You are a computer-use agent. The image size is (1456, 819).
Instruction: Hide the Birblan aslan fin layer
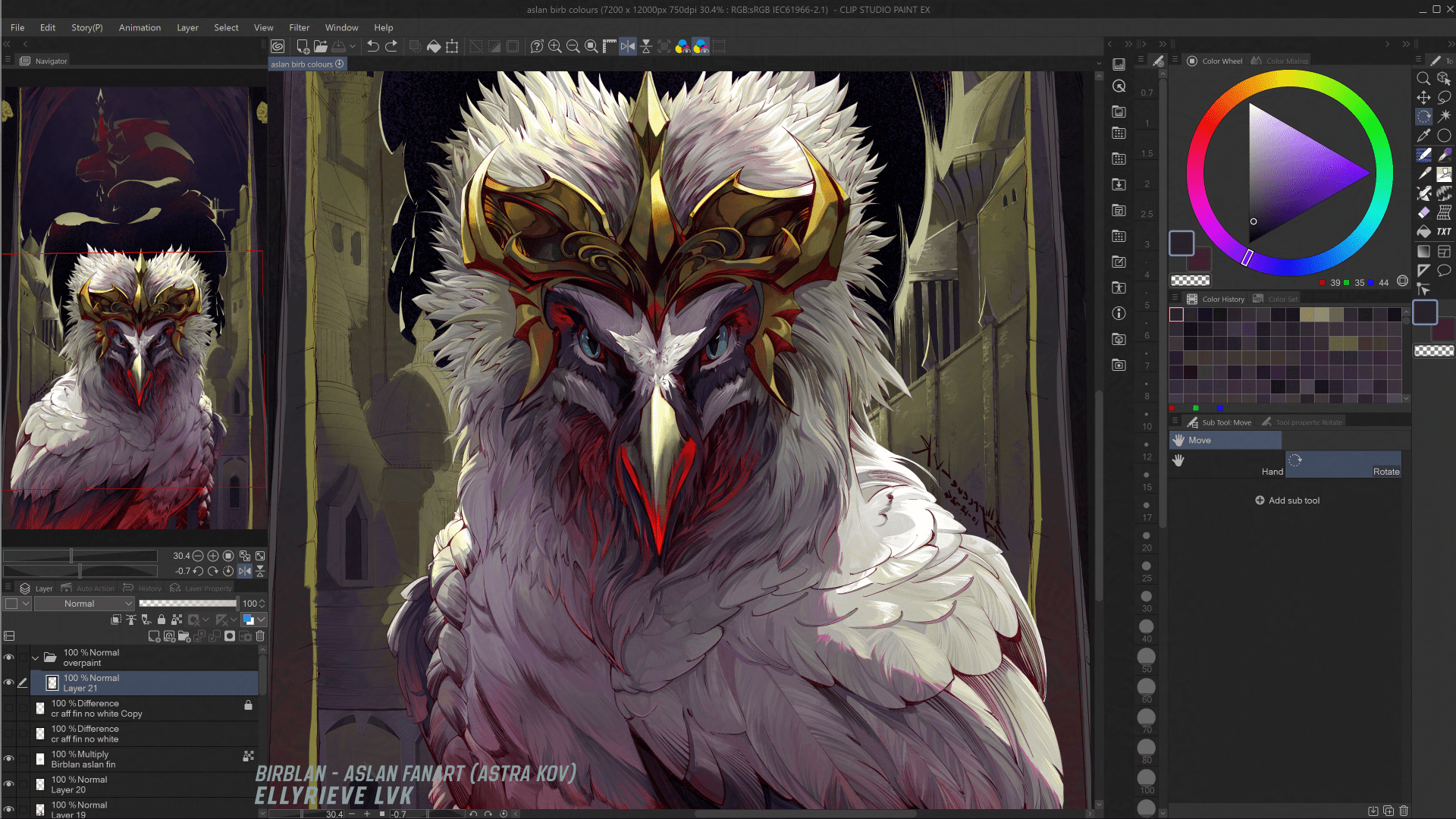[9, 758]
